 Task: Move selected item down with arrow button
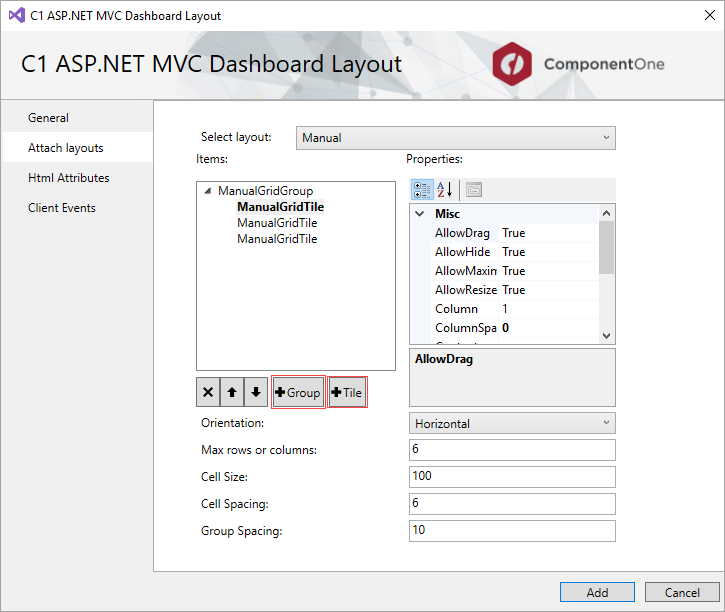(256, 392)
